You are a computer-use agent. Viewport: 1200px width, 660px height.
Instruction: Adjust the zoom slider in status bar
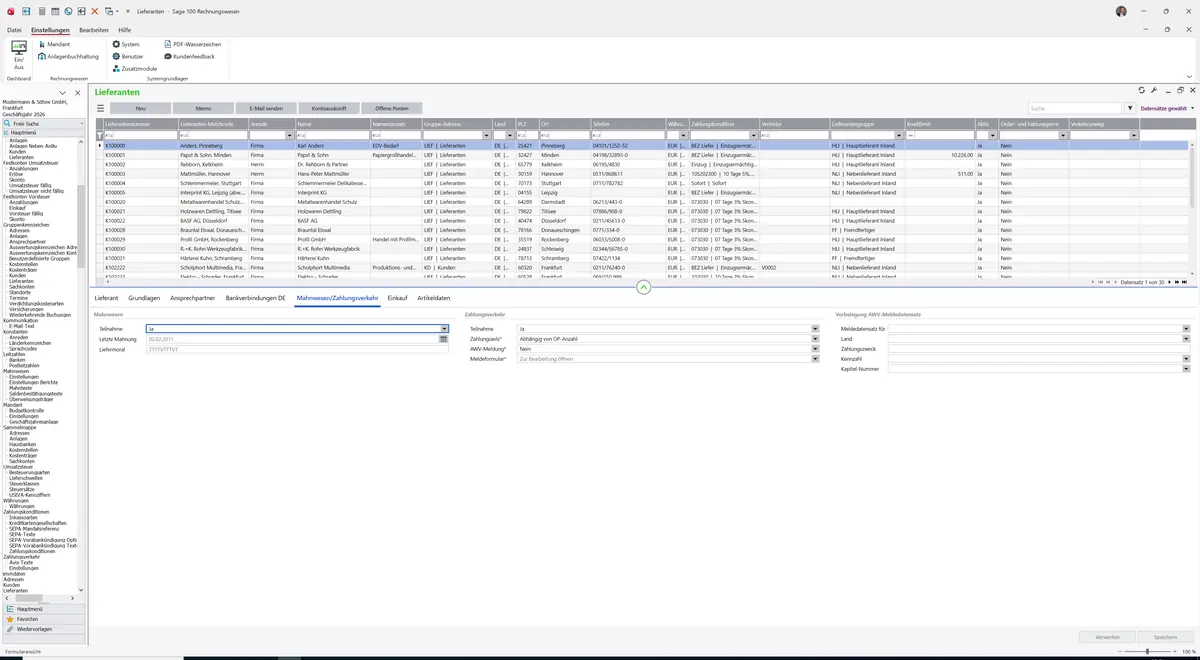coord(1147,652)
